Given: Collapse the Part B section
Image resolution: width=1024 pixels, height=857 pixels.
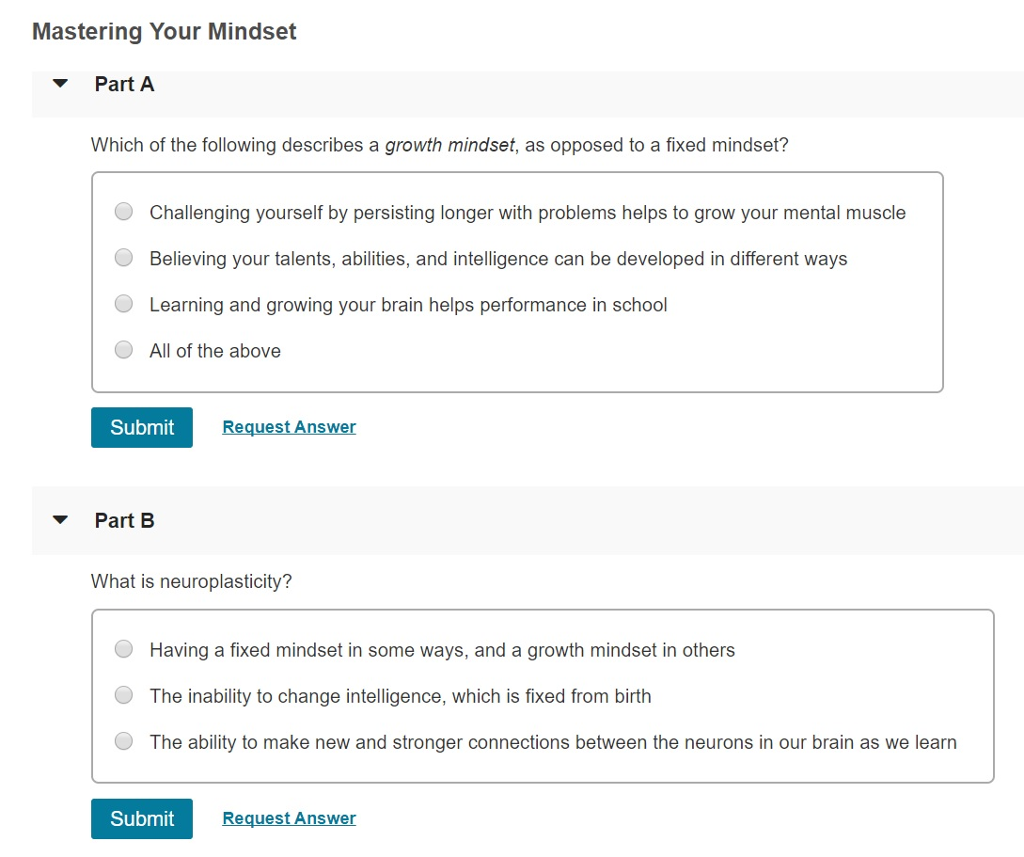Looking at the screenshot, I should (59, 520).
